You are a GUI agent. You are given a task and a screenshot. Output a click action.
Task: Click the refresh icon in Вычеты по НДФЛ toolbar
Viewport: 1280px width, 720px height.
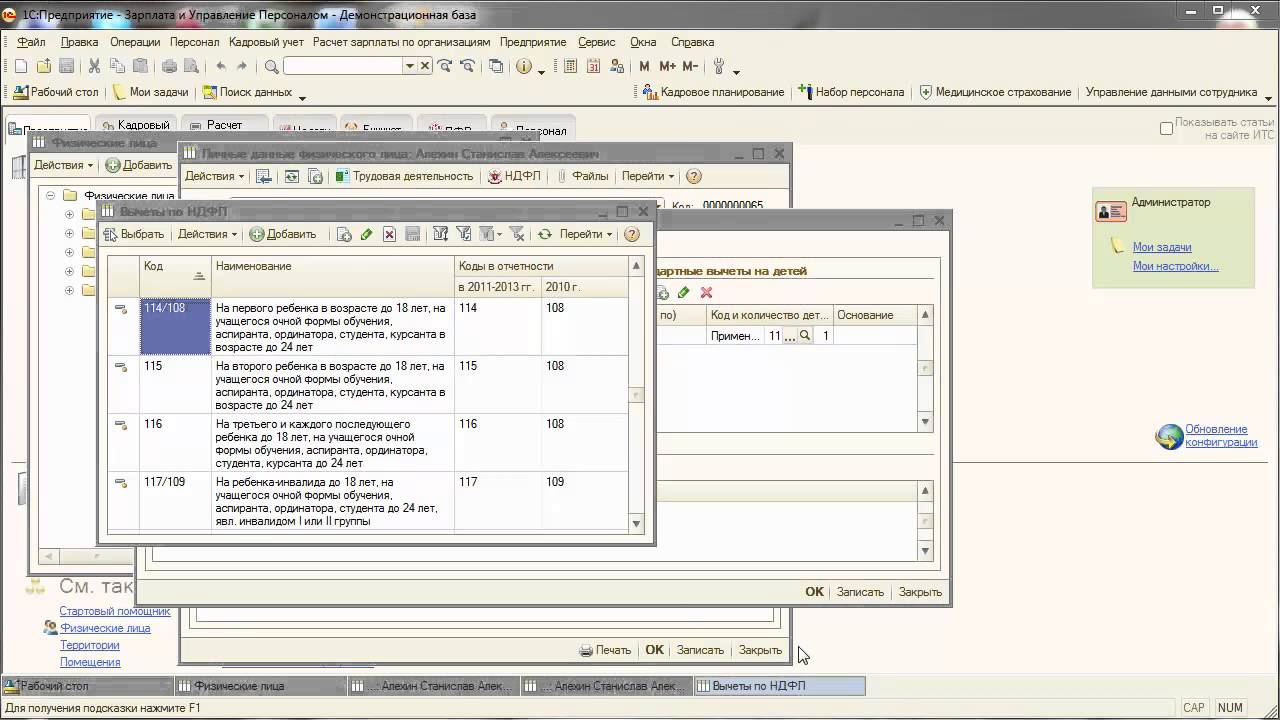(544, 234)
